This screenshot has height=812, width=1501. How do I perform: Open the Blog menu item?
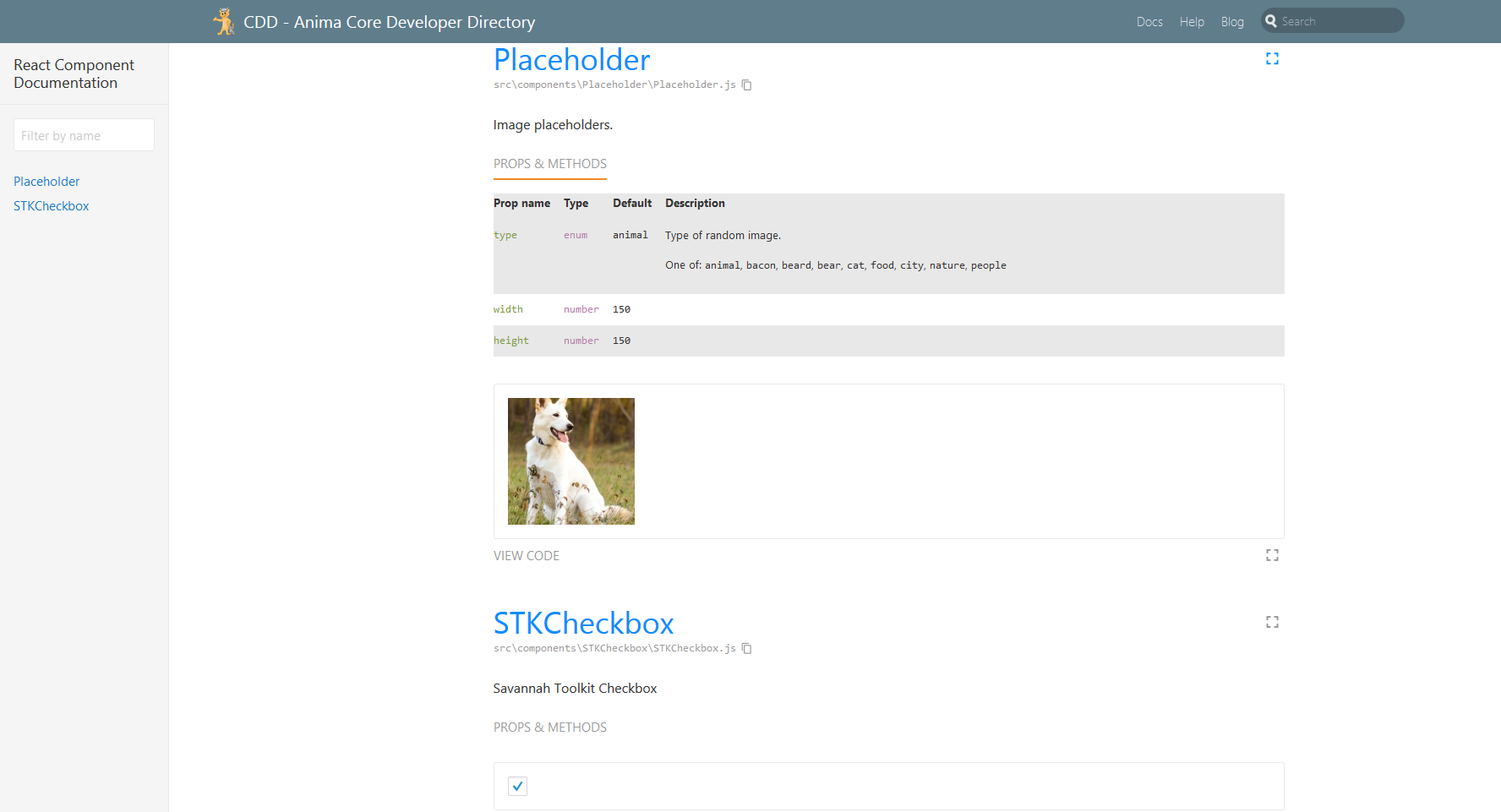[1232, 22]
